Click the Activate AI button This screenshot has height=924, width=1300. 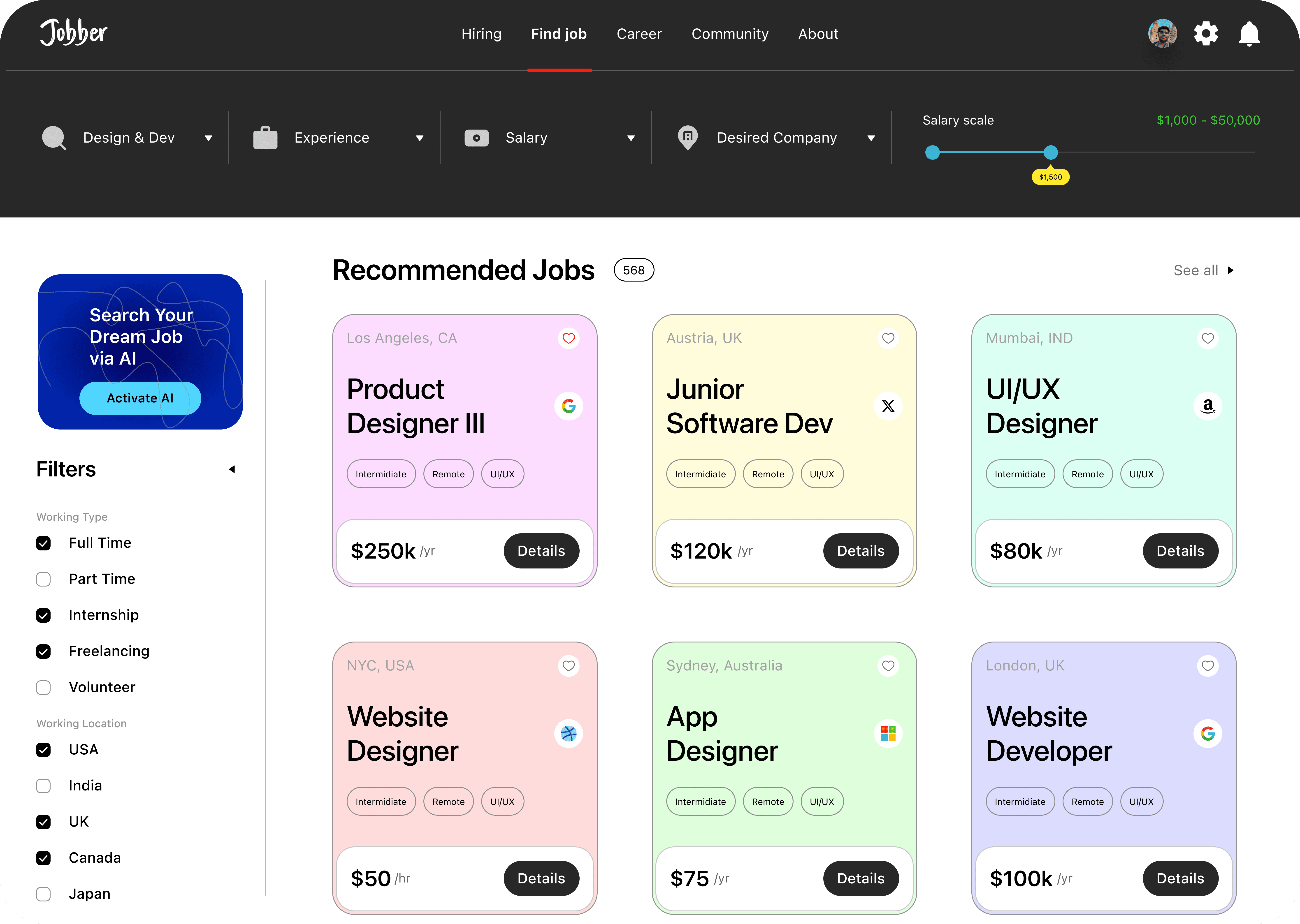[x=140, y=398]
